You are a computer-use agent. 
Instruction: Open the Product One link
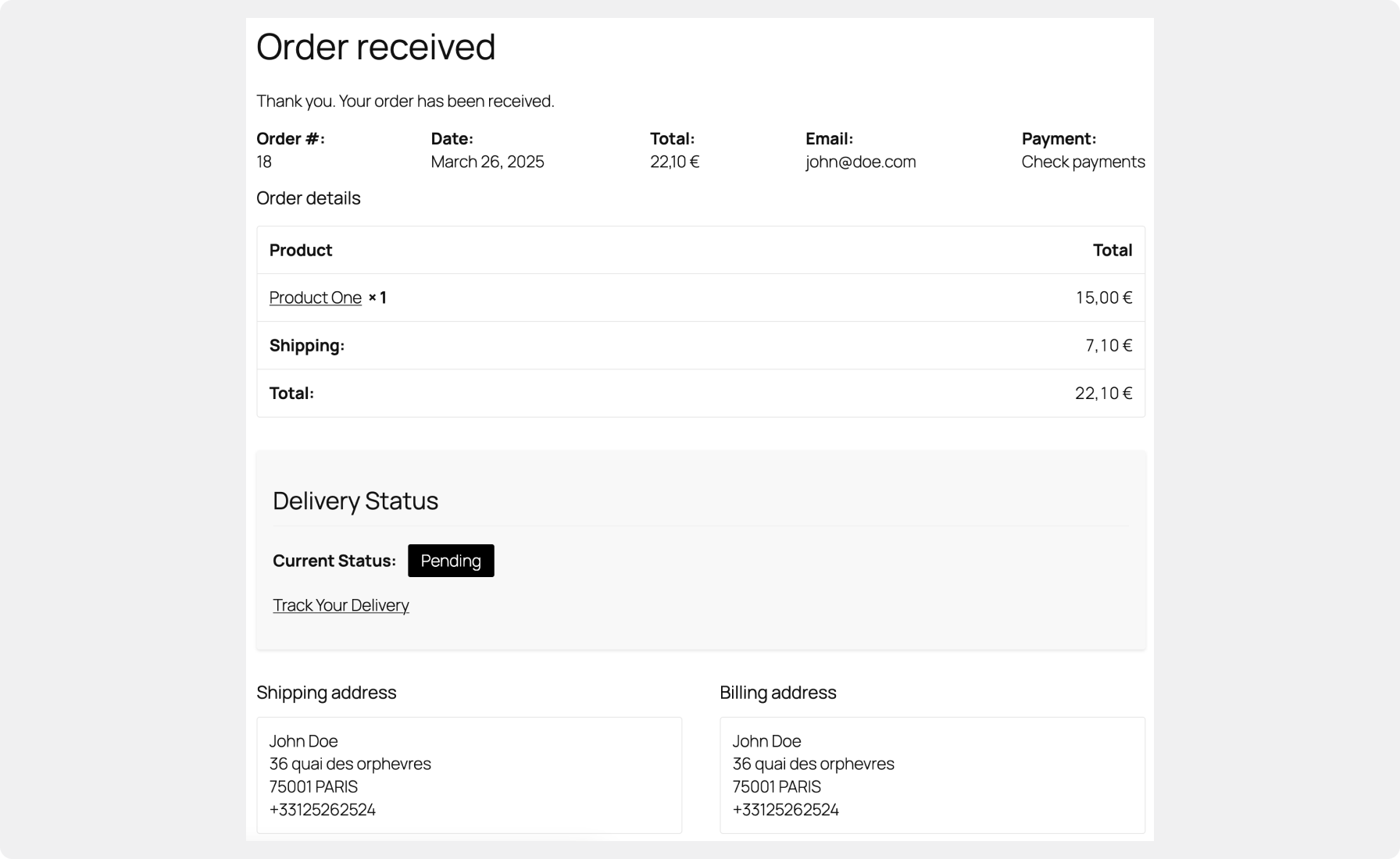point(315,298)
